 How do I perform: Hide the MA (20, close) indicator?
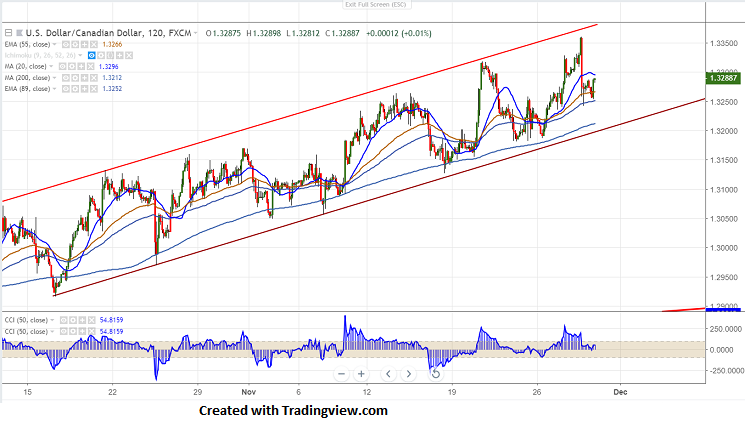tap(63, 67)
